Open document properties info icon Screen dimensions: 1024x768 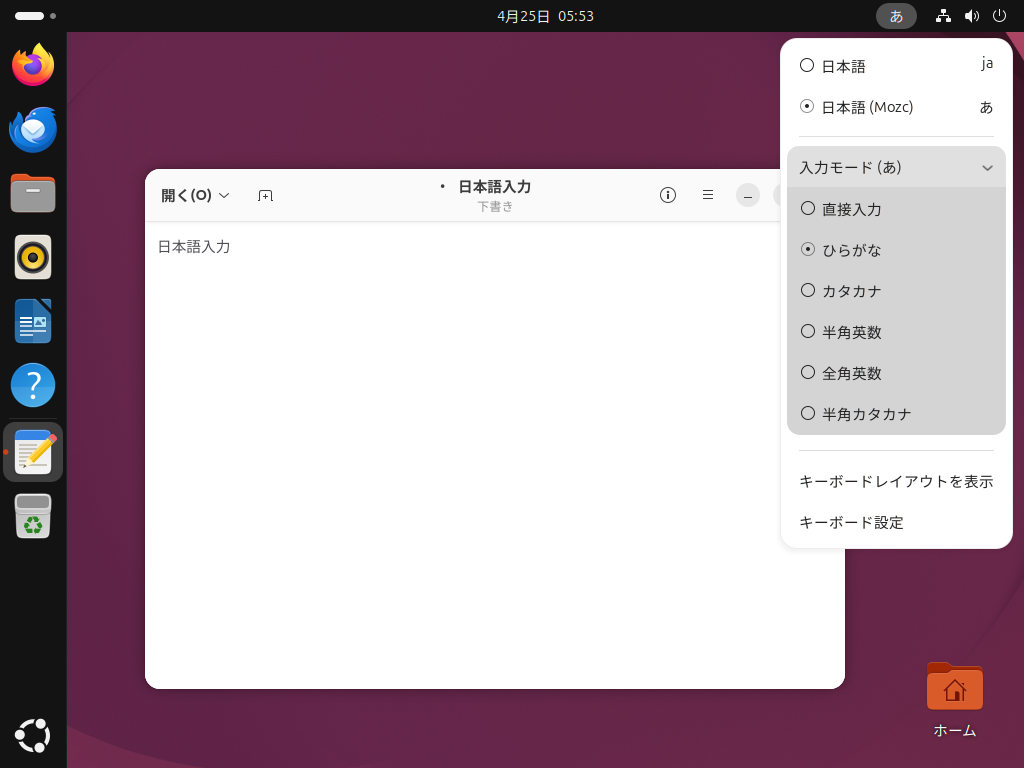coord(668,195)
